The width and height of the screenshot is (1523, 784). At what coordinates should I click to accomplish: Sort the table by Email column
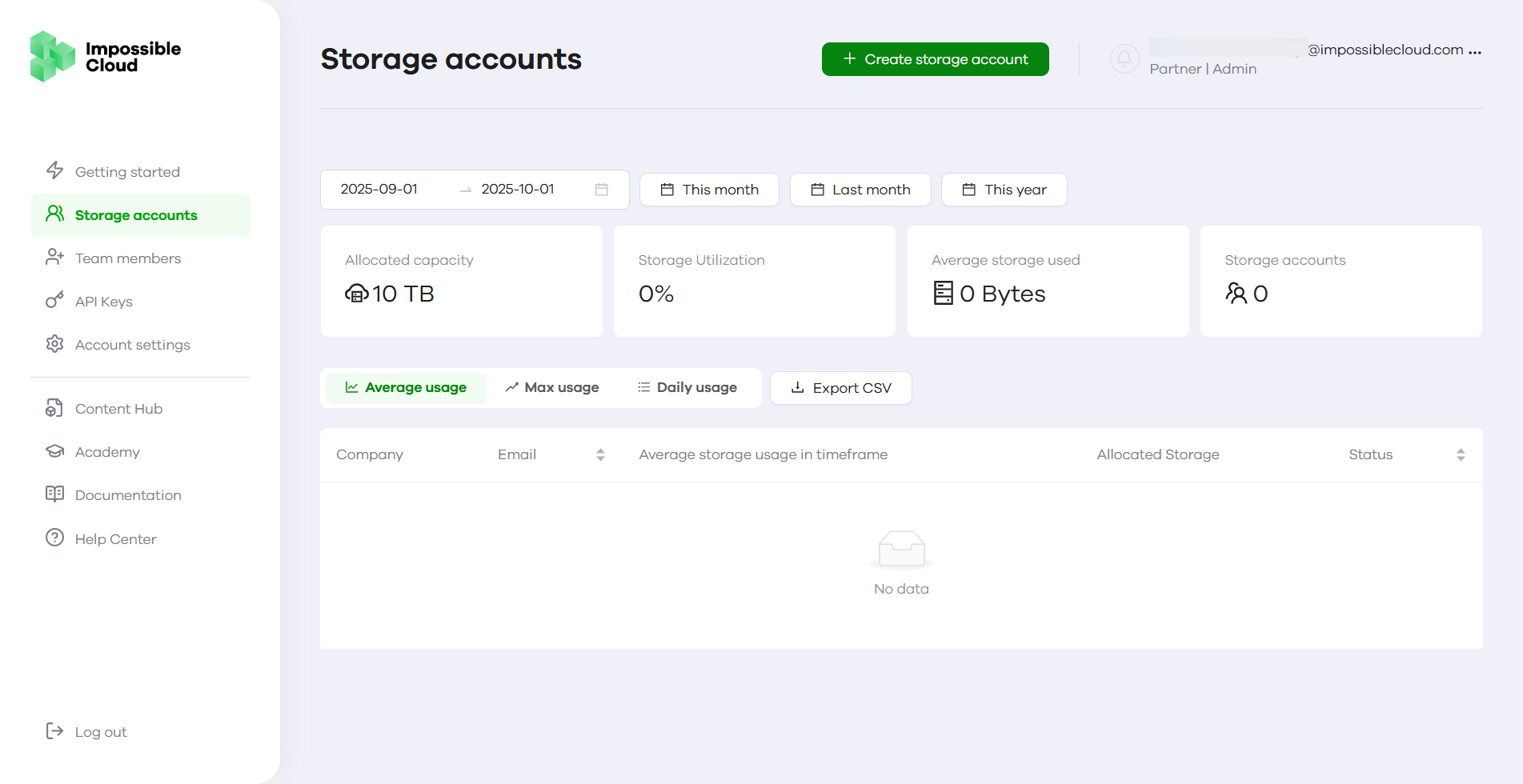point(600,454)
